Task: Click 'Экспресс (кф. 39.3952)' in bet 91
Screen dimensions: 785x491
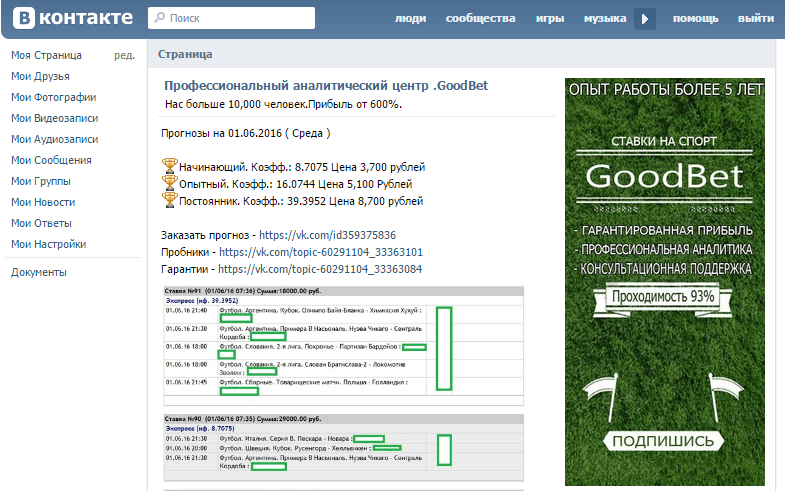Action: click(x=202, y=301)
